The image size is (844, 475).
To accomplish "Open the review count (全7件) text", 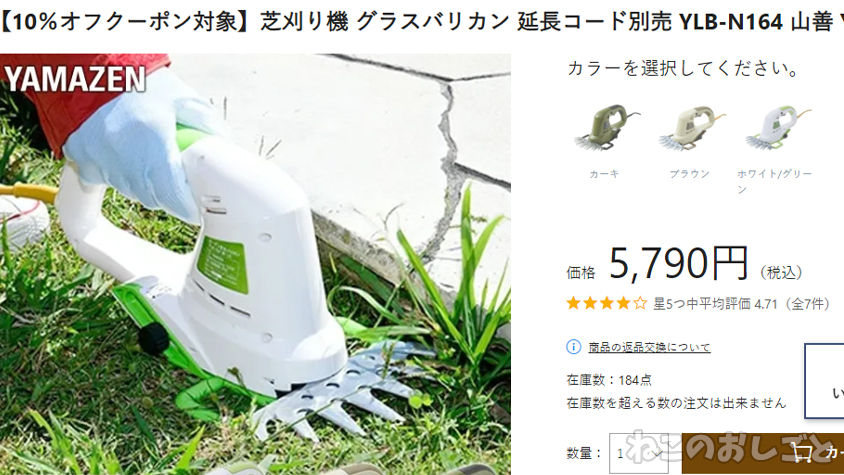I will 807,304.
